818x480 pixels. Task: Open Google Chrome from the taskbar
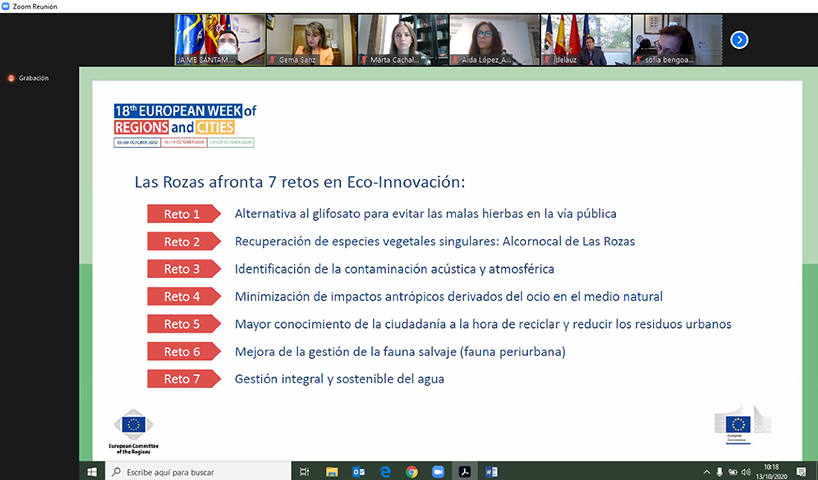click(x=411, y=471)
